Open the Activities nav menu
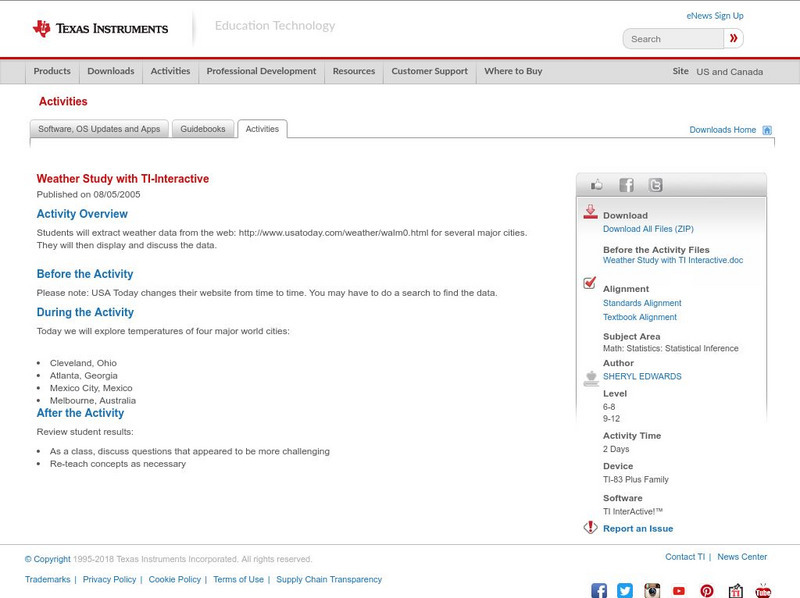The height and width of the screenshot is (598, 800). pyautogui.click(x=170, y=71)
